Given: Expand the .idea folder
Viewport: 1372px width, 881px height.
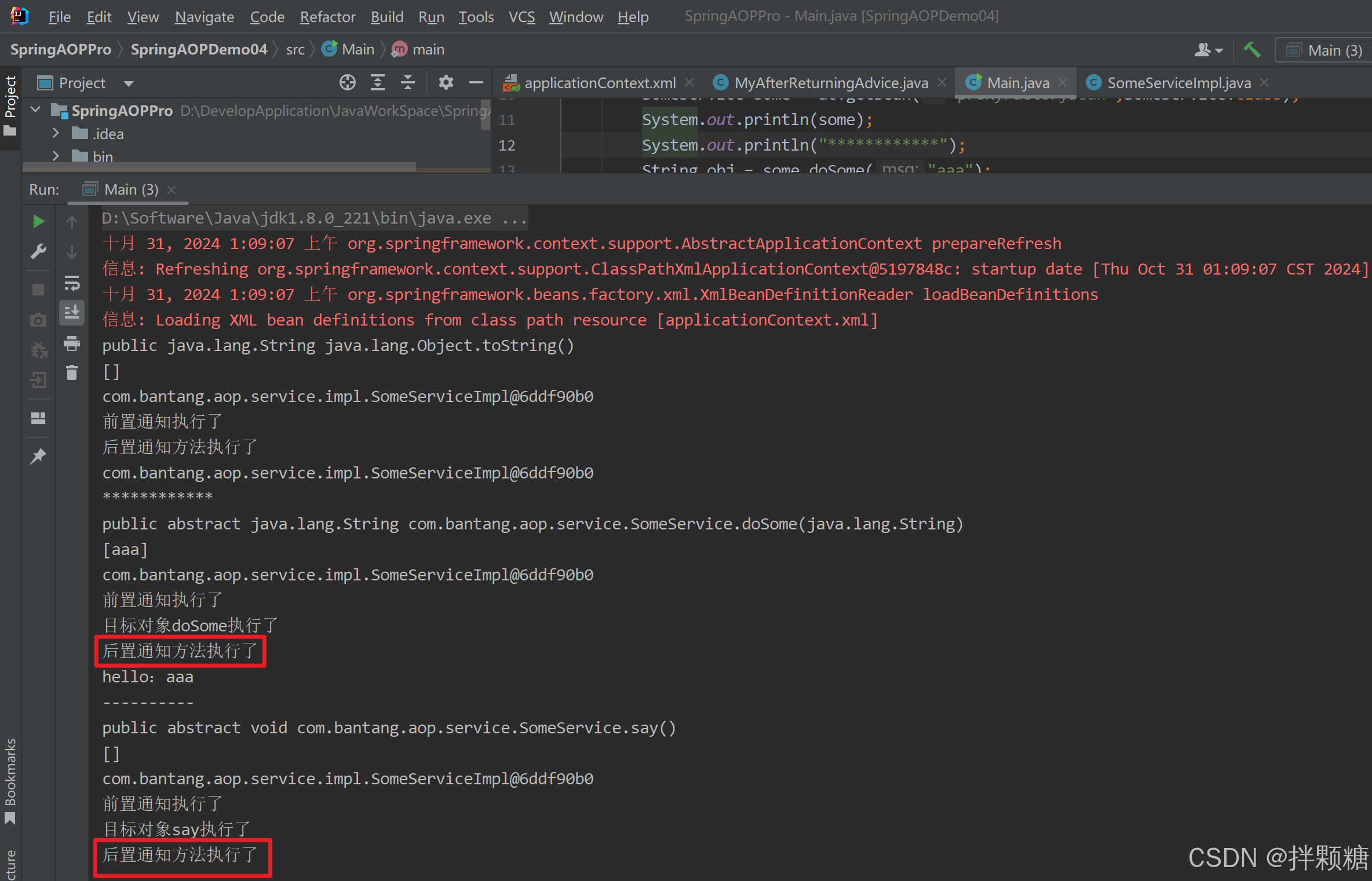Looking at the screenshot, I should pyautogui.click(x=56, y=134).
